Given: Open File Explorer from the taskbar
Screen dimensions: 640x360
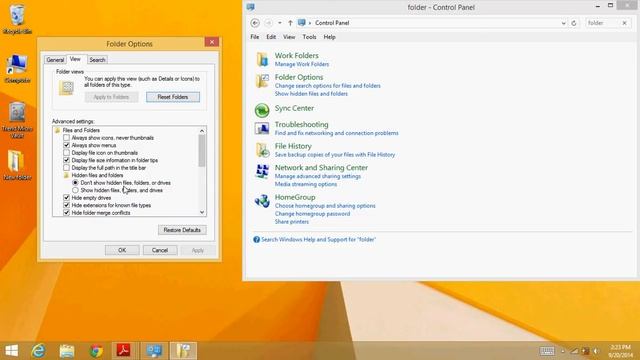Looking at the screenshot, I should coord(67,351).
